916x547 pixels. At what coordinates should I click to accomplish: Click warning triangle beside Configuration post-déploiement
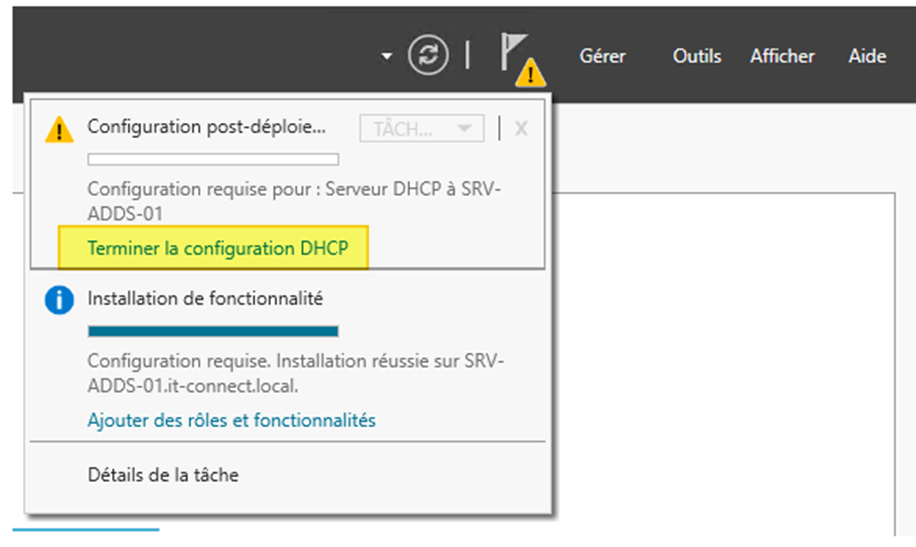click(60, 129)
